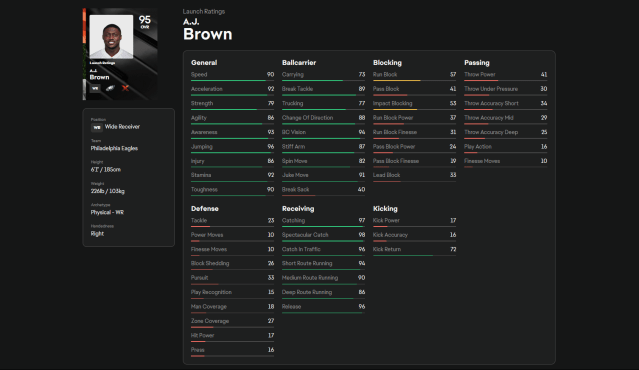The image size is (639, 370).
Task: Click the Philadelphia Eagles team text
Action: click(x=114, y=148)
